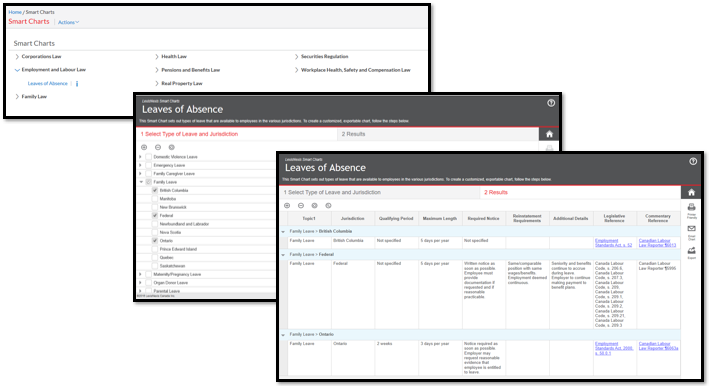
Task: Click expand-all circle icon in the selection window
Action: [x=144, y=147]
